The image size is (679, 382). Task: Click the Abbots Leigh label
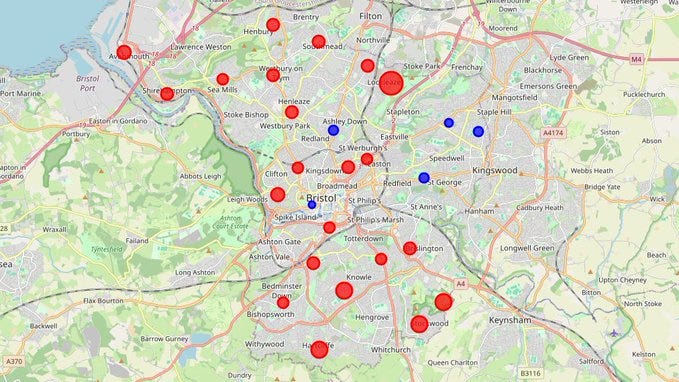point(200,176)
